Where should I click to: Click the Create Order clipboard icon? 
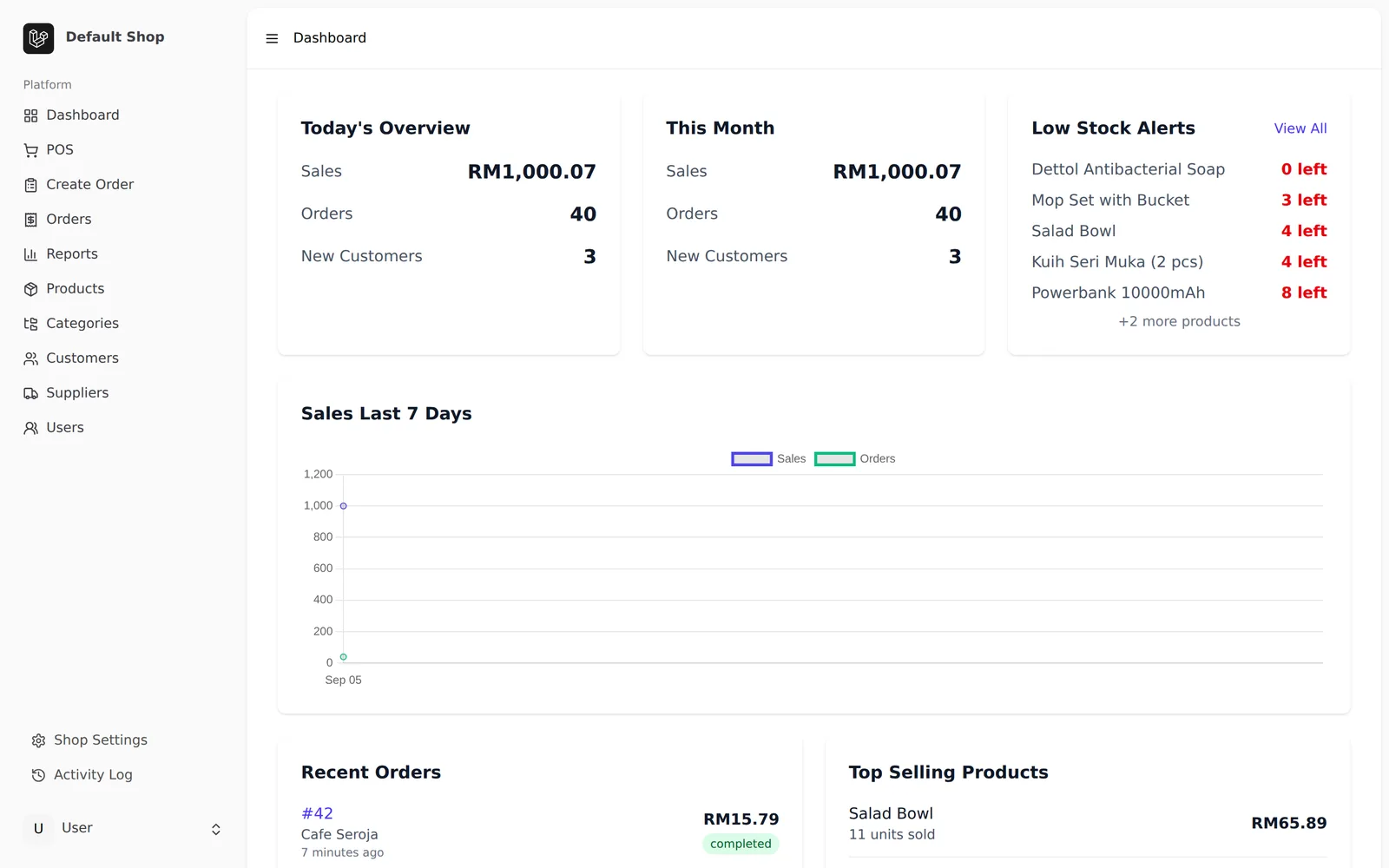31,185
